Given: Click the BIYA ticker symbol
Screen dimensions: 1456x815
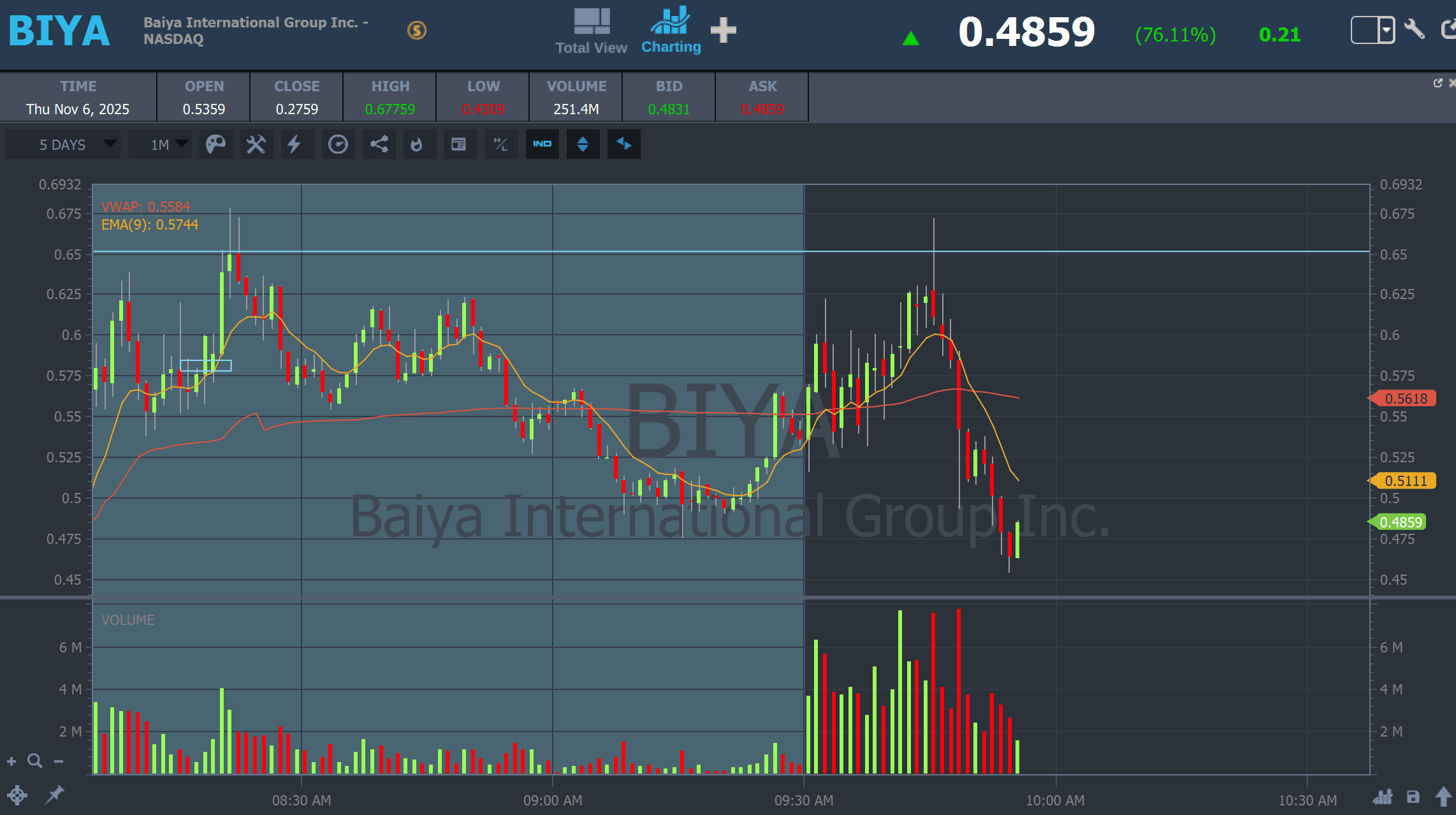Looking at the screenshot, I should tap(59, 31).
